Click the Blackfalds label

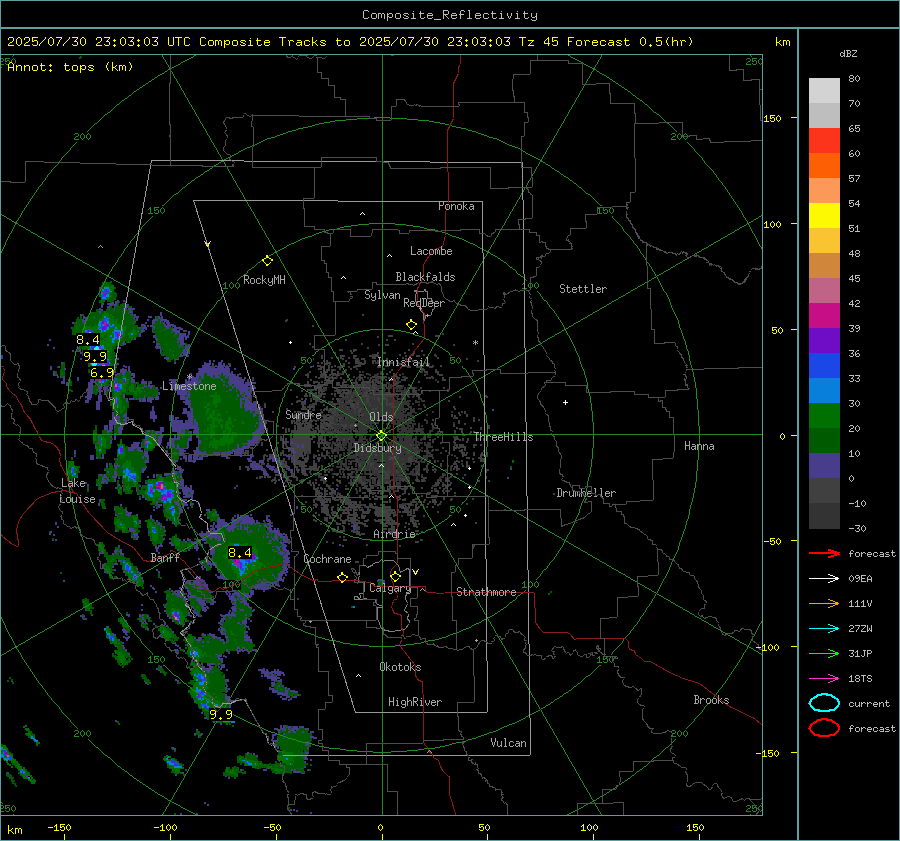[x=425, y=277]
